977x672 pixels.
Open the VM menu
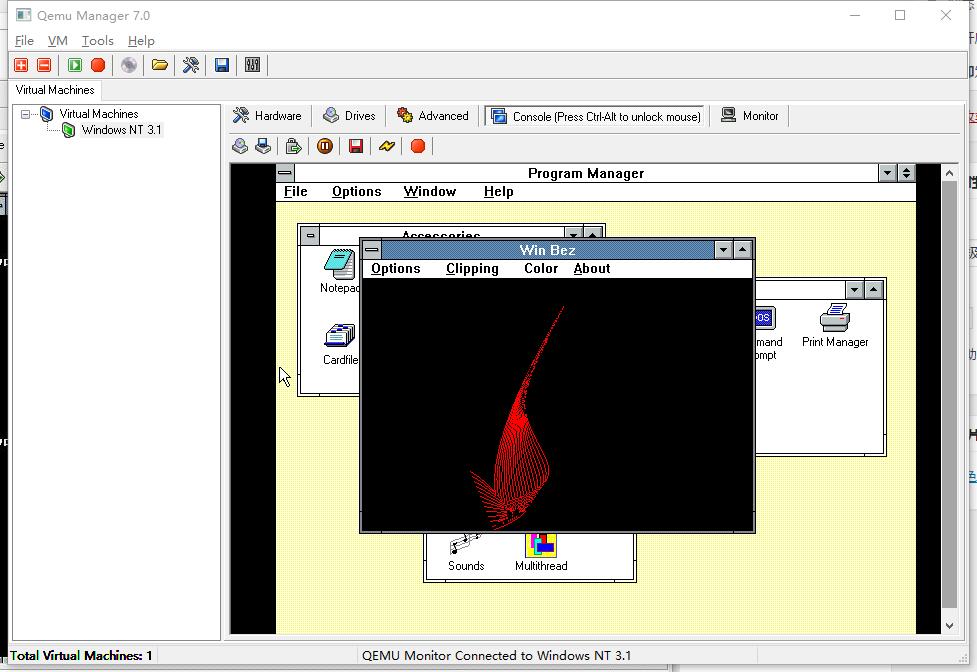point(57,40)
